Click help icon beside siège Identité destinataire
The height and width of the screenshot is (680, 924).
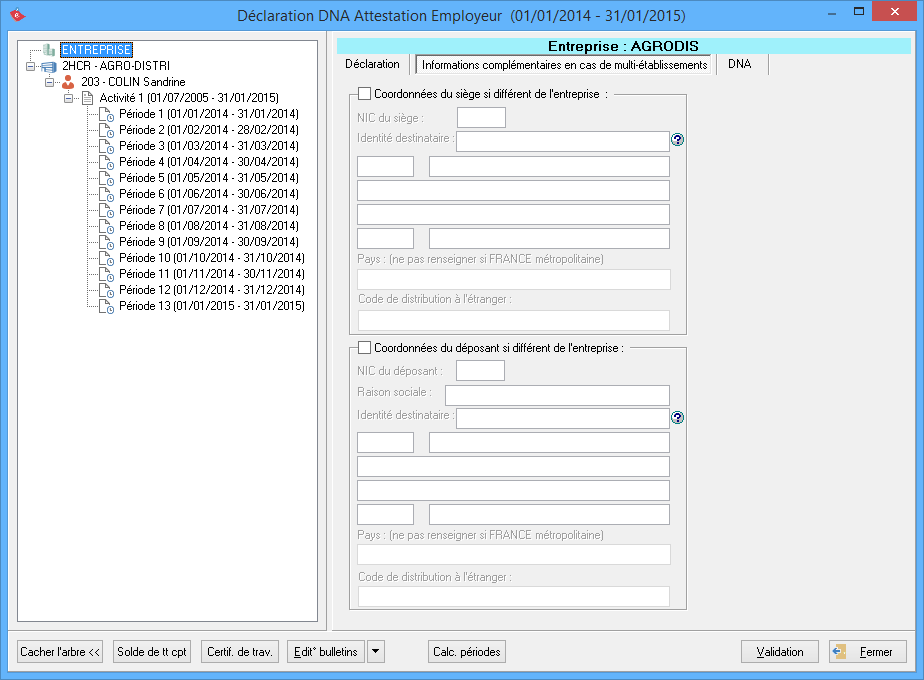click(677, 140)
